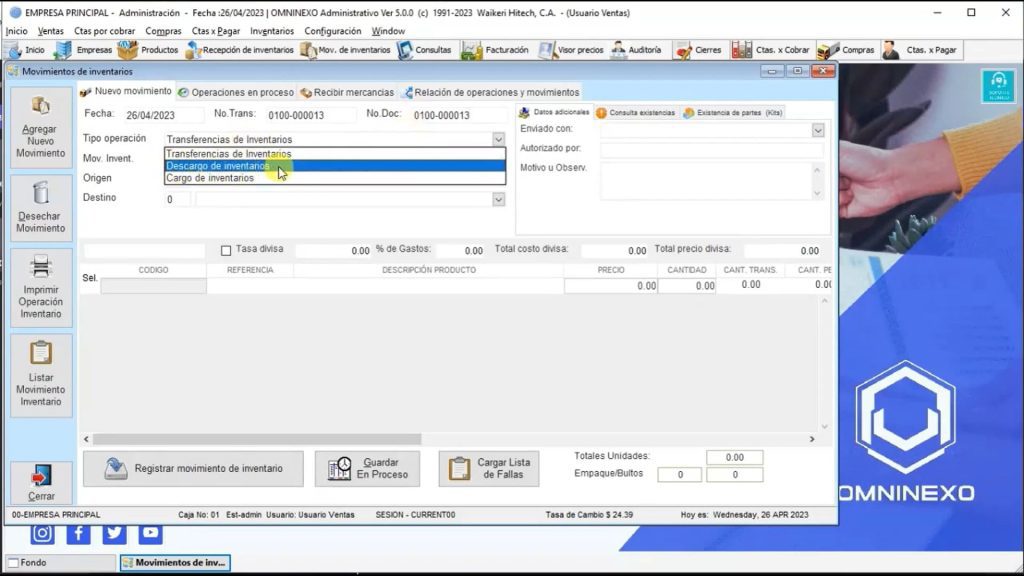Open the YouTube icon on background
The height and width of the screenshot is (576, 1024).
coord(150,533)
